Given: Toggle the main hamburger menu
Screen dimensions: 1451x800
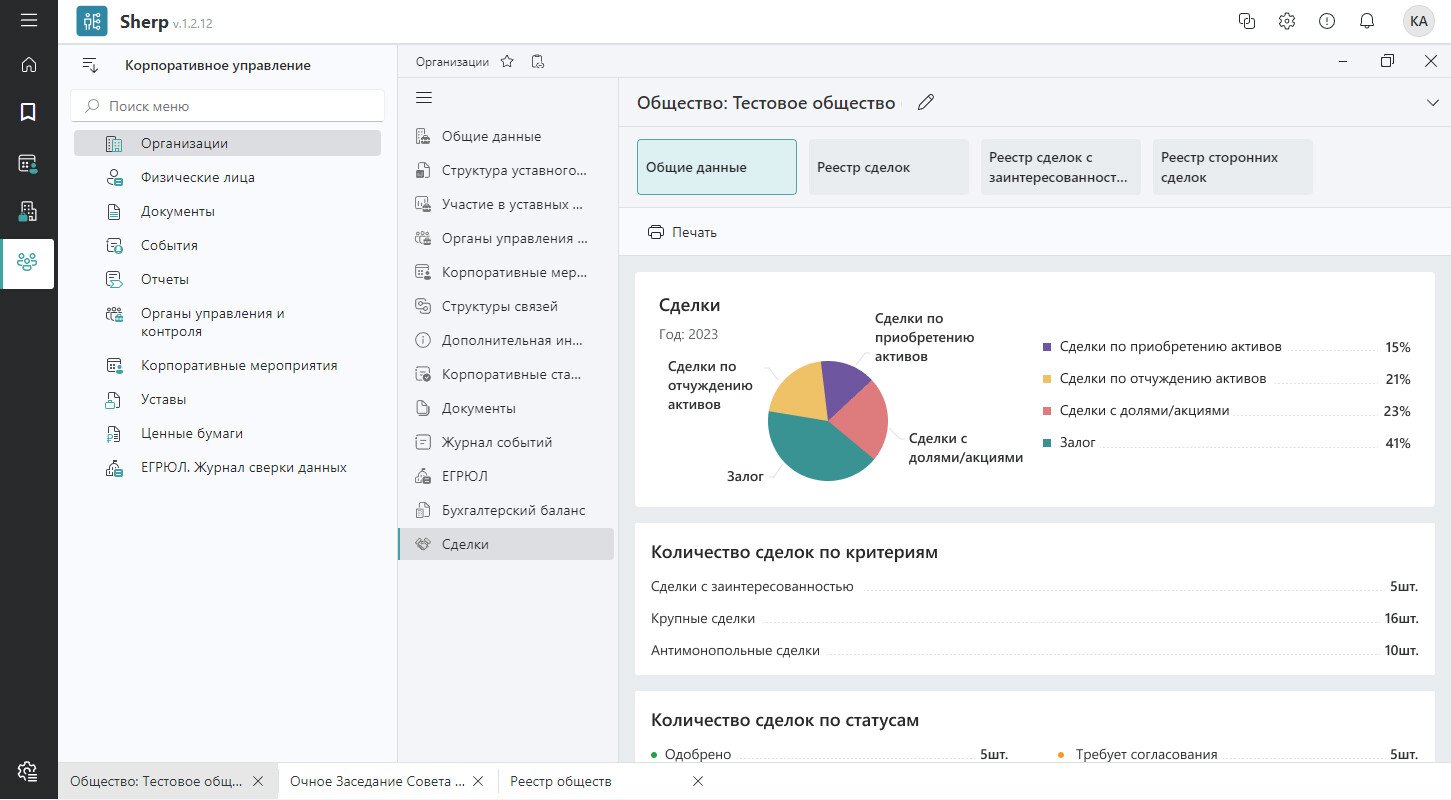Looking at the screenshot, I should pos(28,20).
